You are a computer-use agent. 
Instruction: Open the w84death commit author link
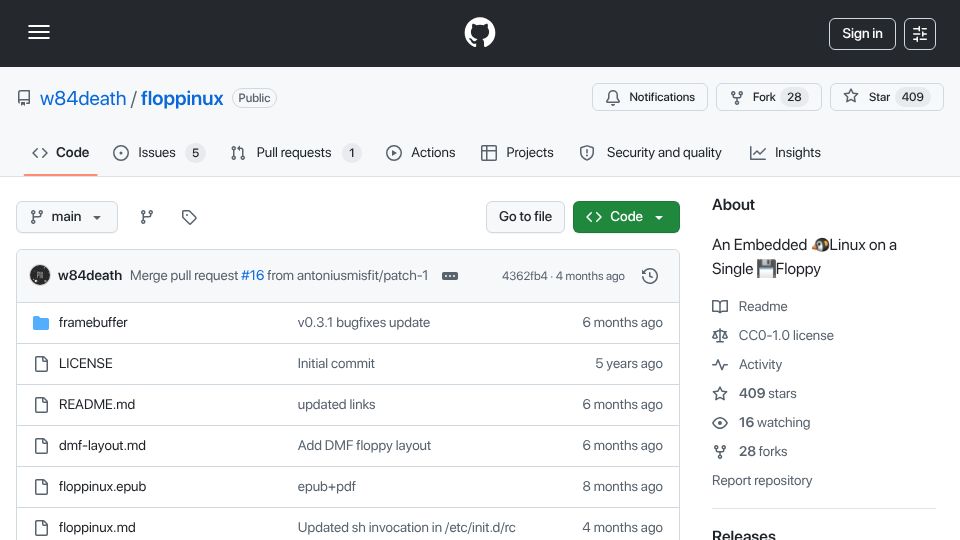90,276
